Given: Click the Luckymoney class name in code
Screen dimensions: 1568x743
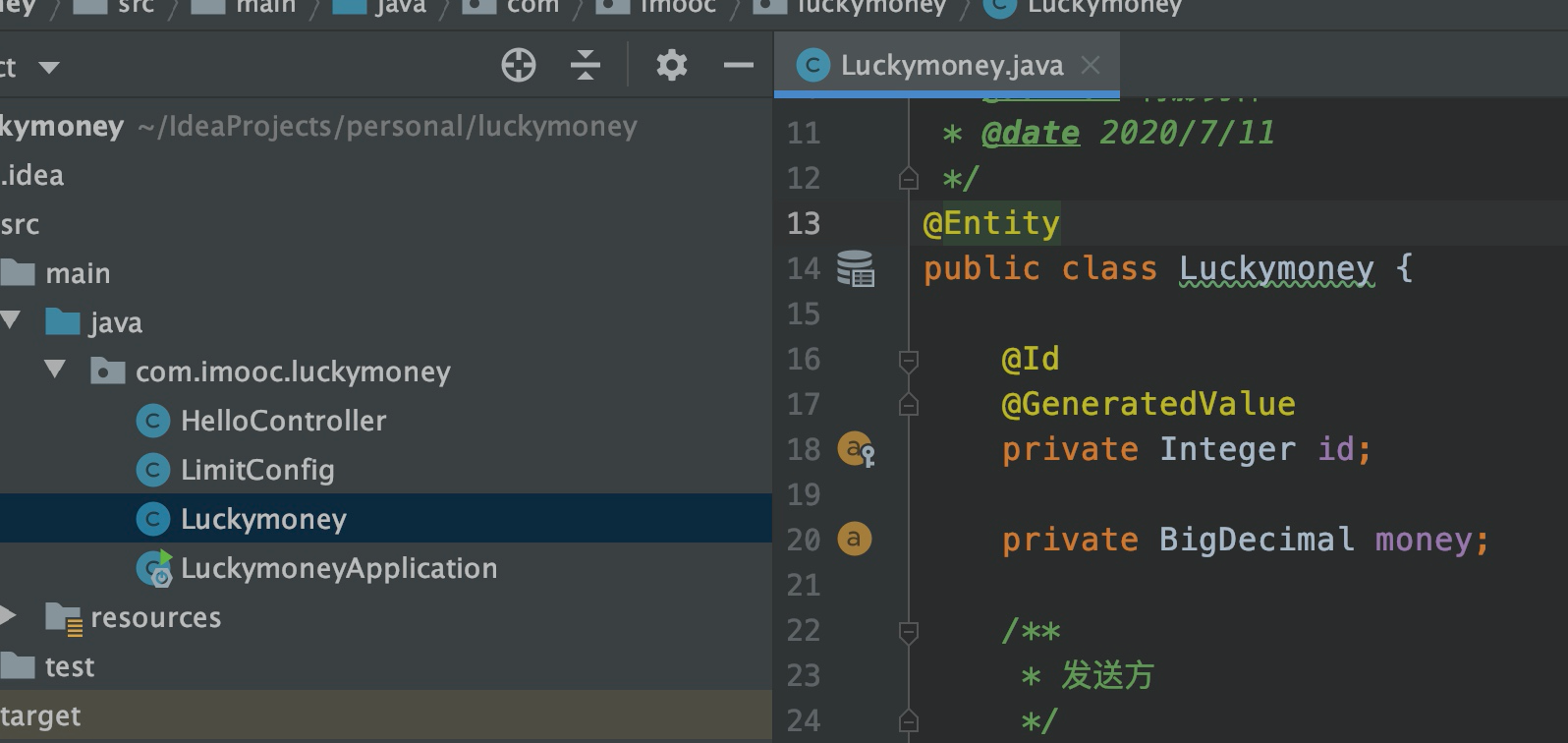Looking at the screenshot, I should [1276, 268].
